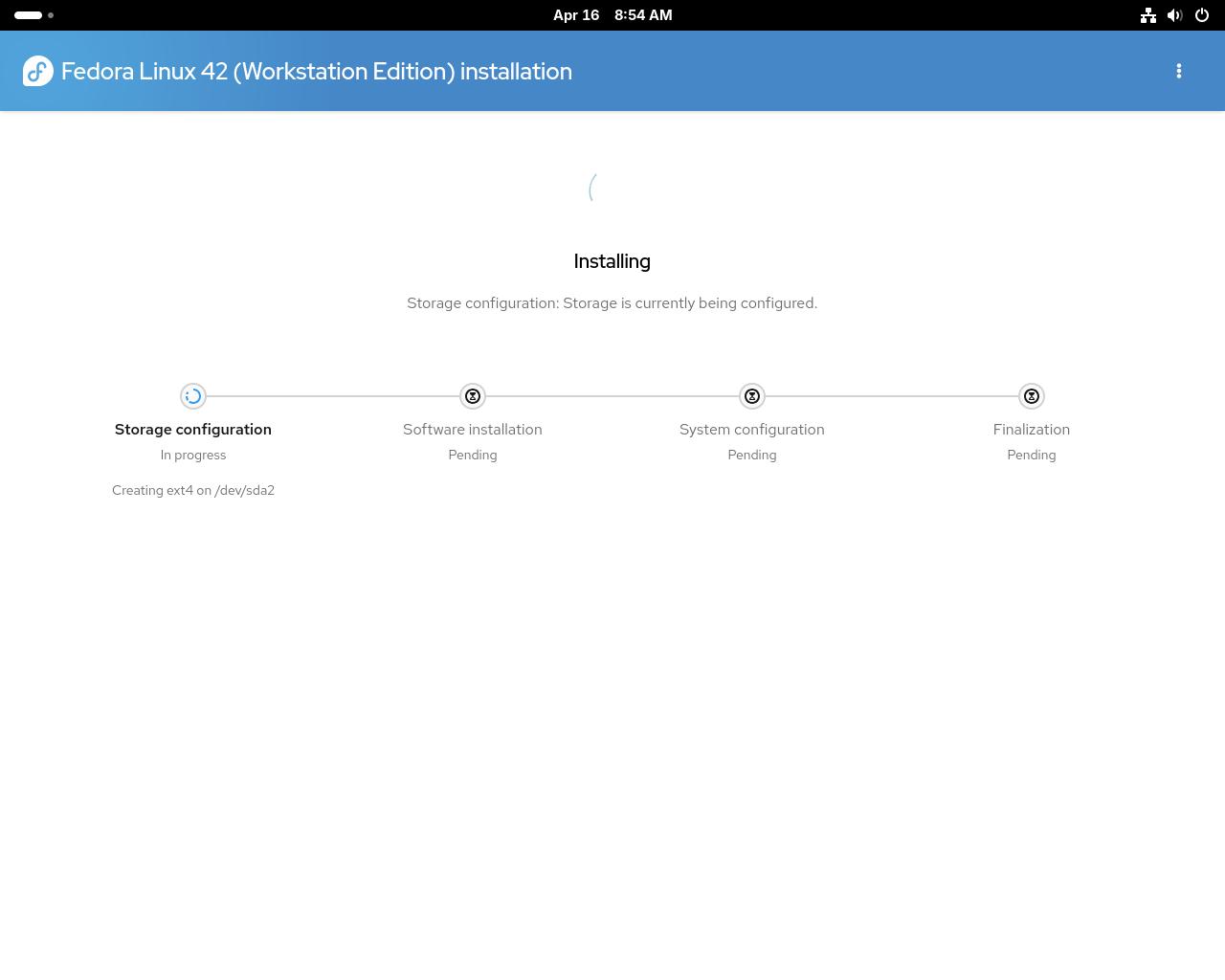
Task: Click the Storage configuration spinner step icon
Action: [193, 396]
